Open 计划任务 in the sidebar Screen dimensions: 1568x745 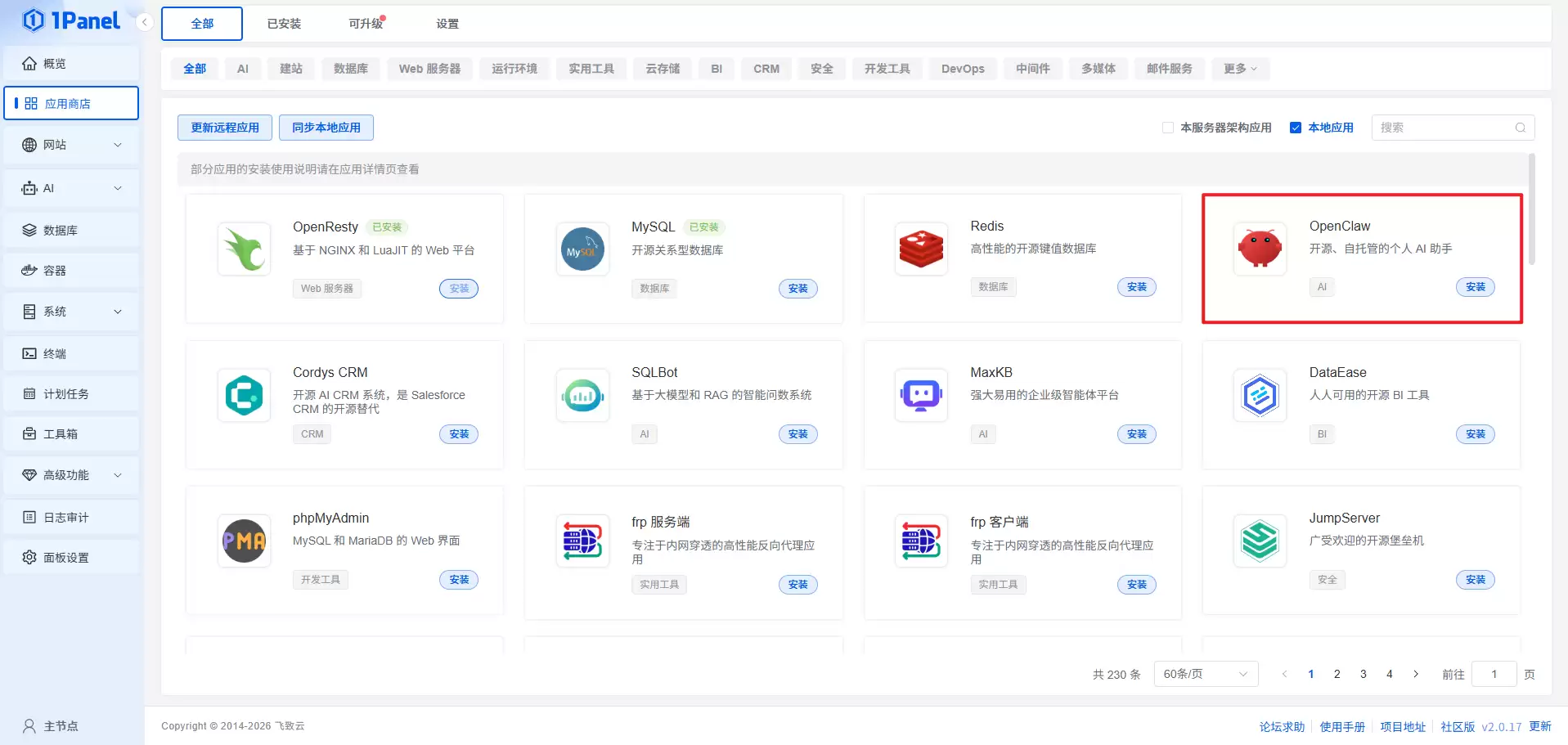pos(71,393)
